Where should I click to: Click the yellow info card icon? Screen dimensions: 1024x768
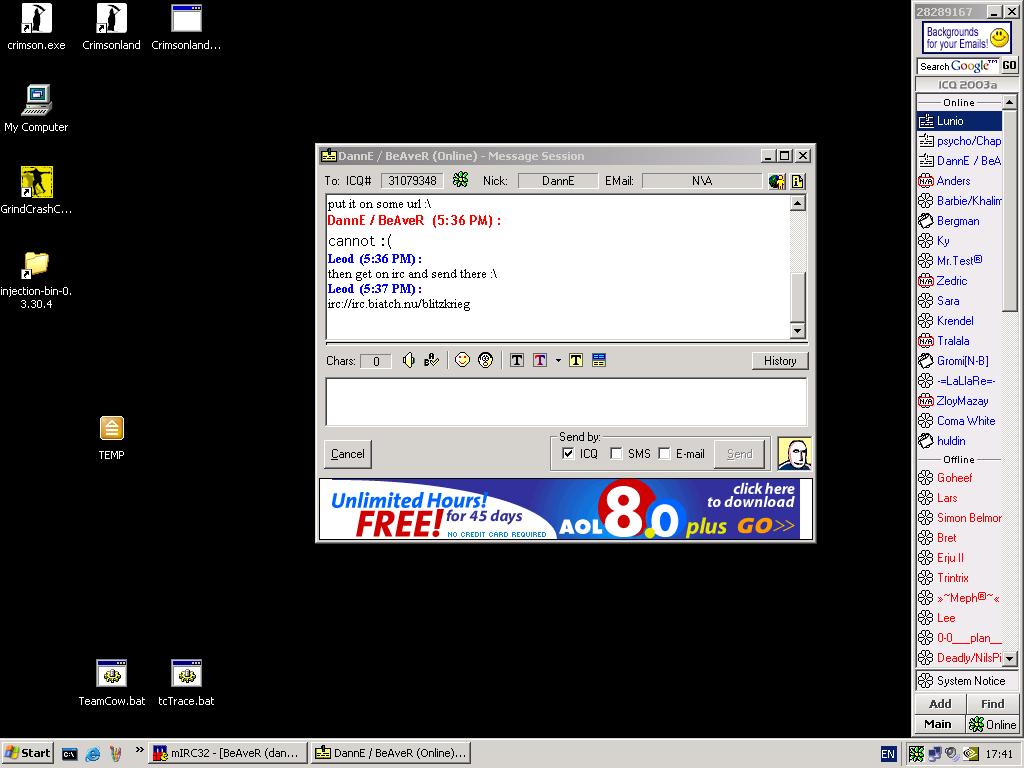797,181
